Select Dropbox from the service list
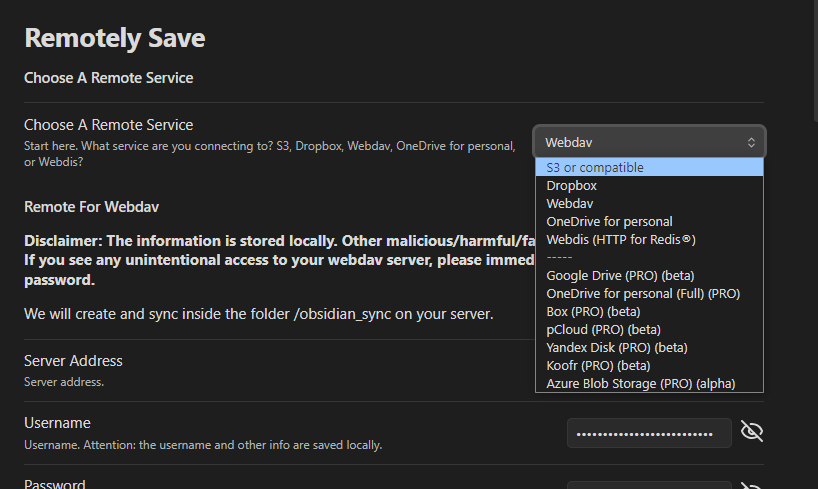Screen dimensions: 818x489 649,185
